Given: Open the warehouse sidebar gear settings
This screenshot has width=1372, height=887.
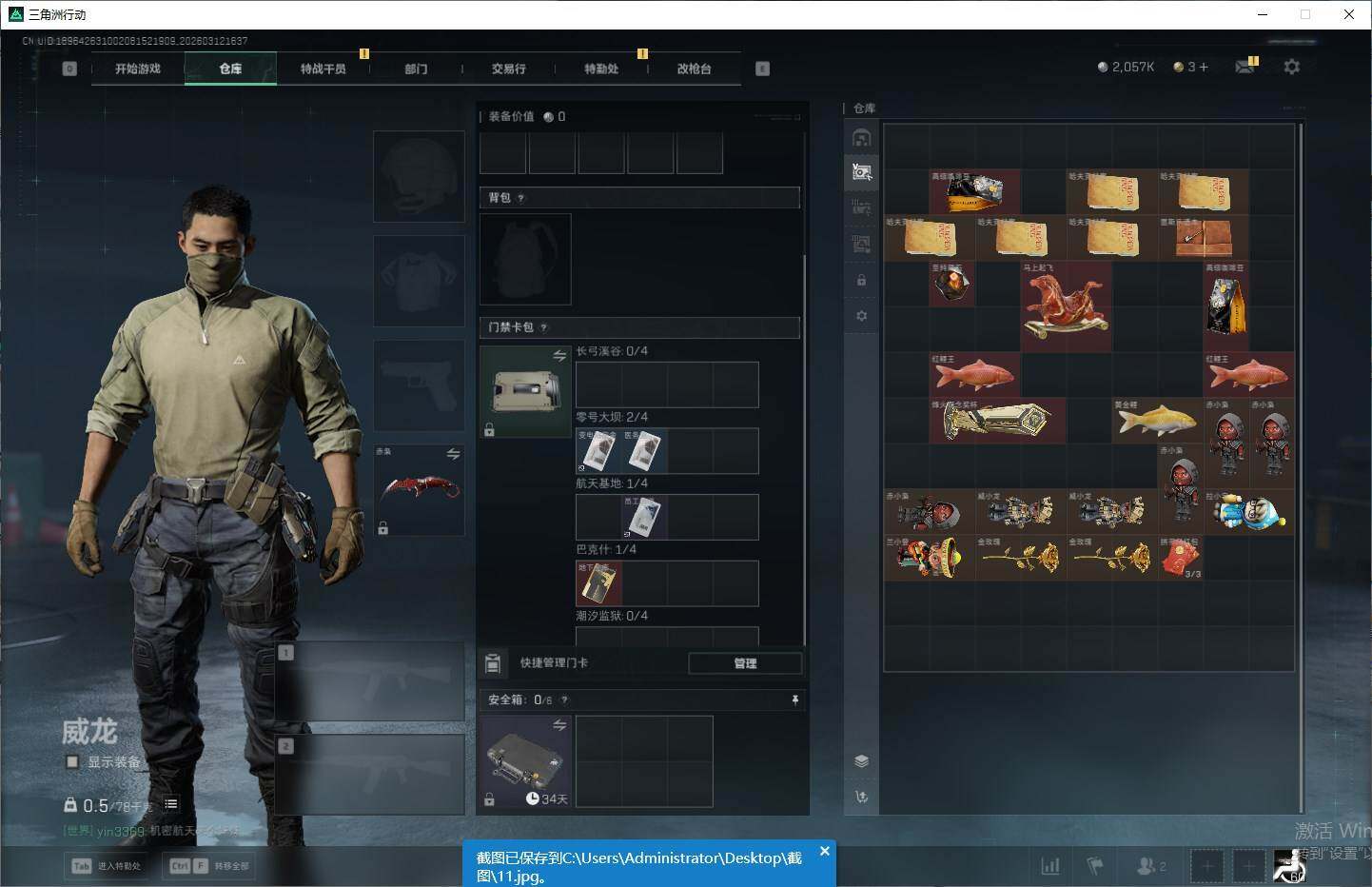Looking at the screenshot, I should pyautogui.click(x=861, y=316).
